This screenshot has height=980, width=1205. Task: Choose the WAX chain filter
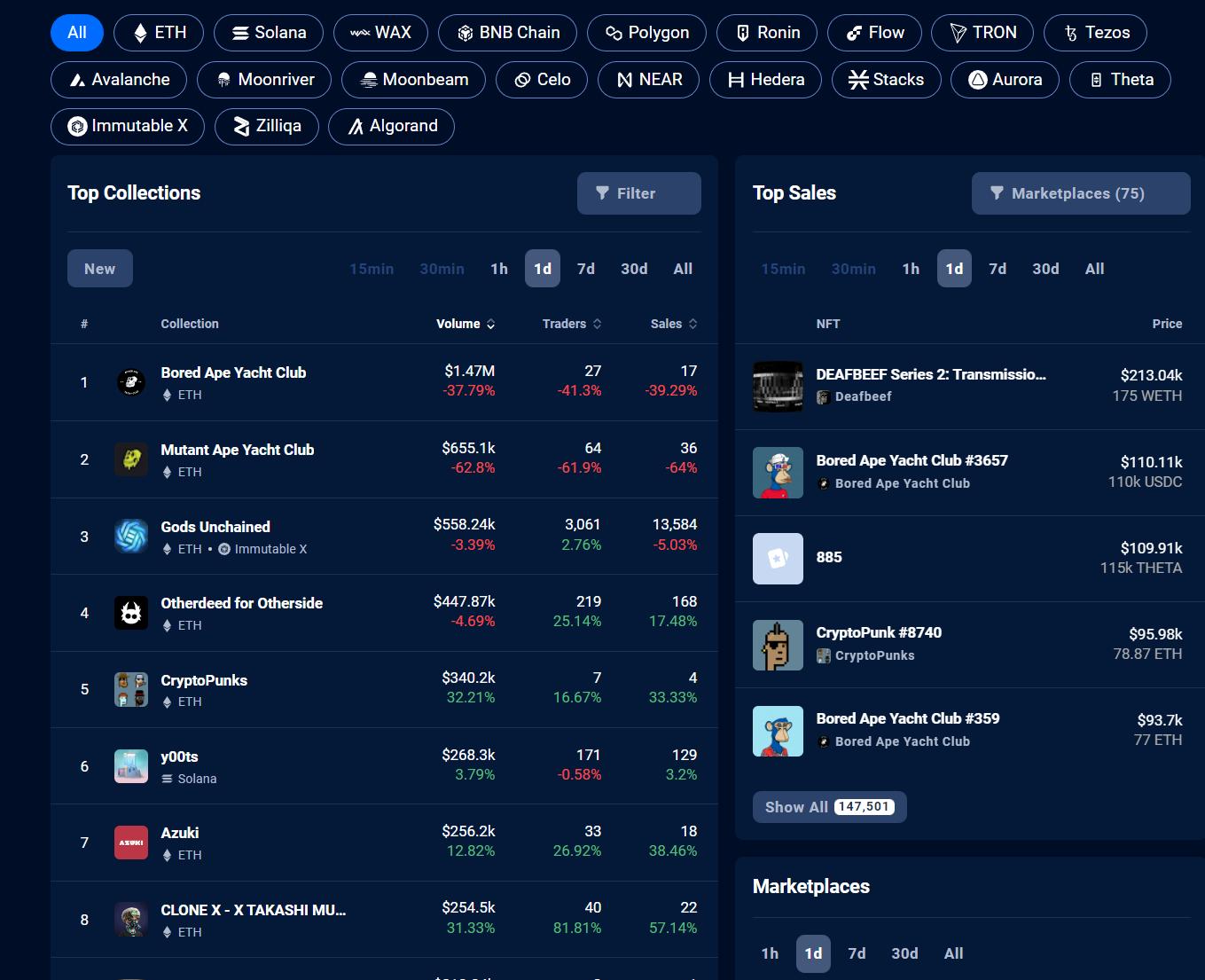380,33
